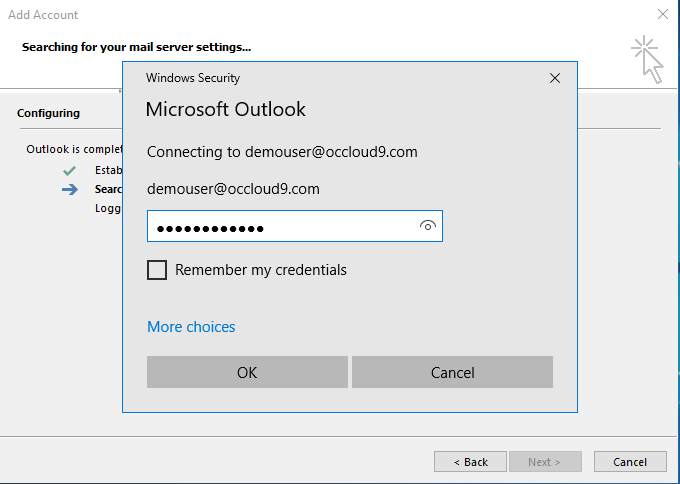Click the busy cursor wizard icon
The image size is (680, 484).
click(x=647, y=59)
